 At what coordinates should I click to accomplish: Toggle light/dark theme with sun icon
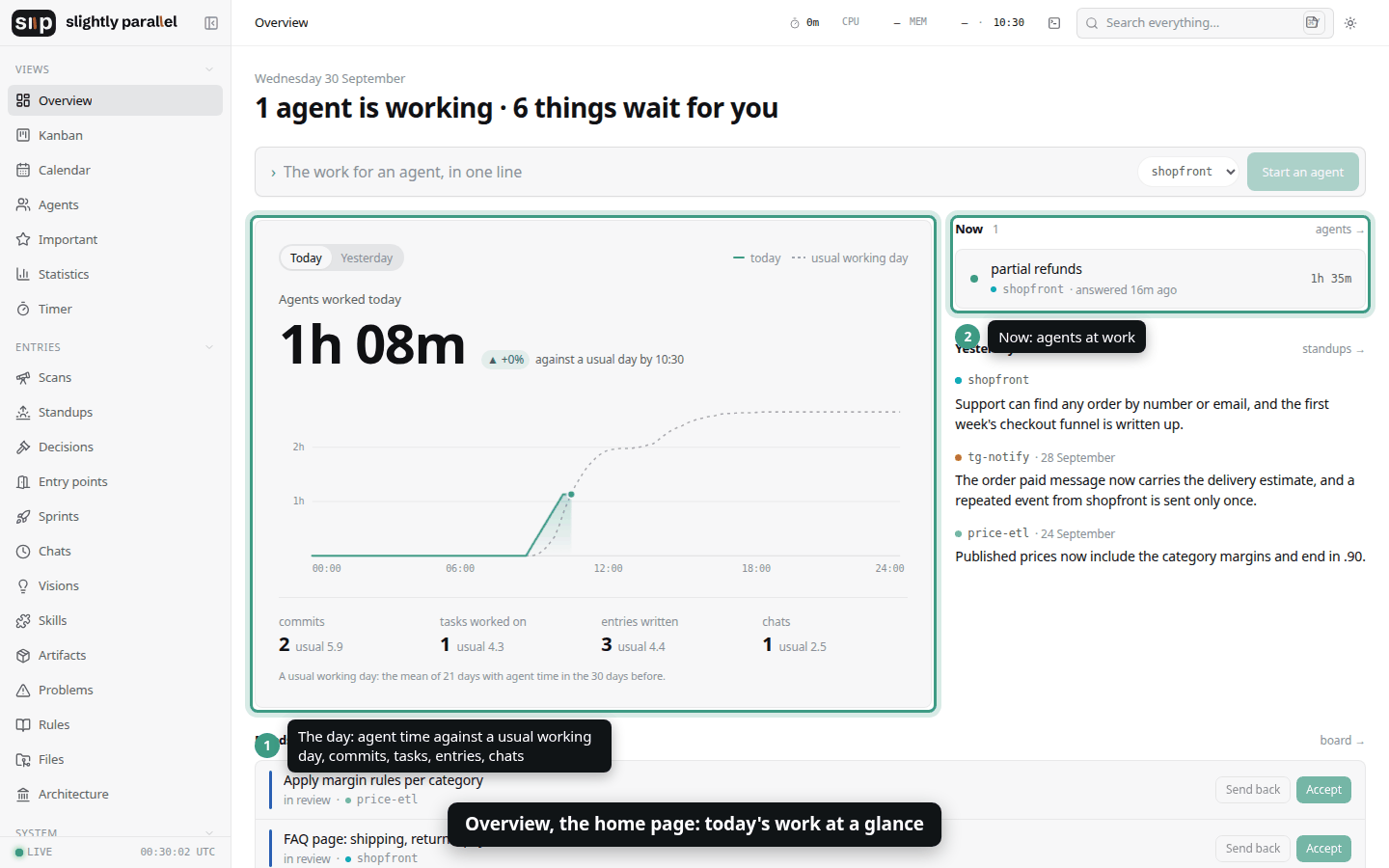click(x=1350, y=23)
